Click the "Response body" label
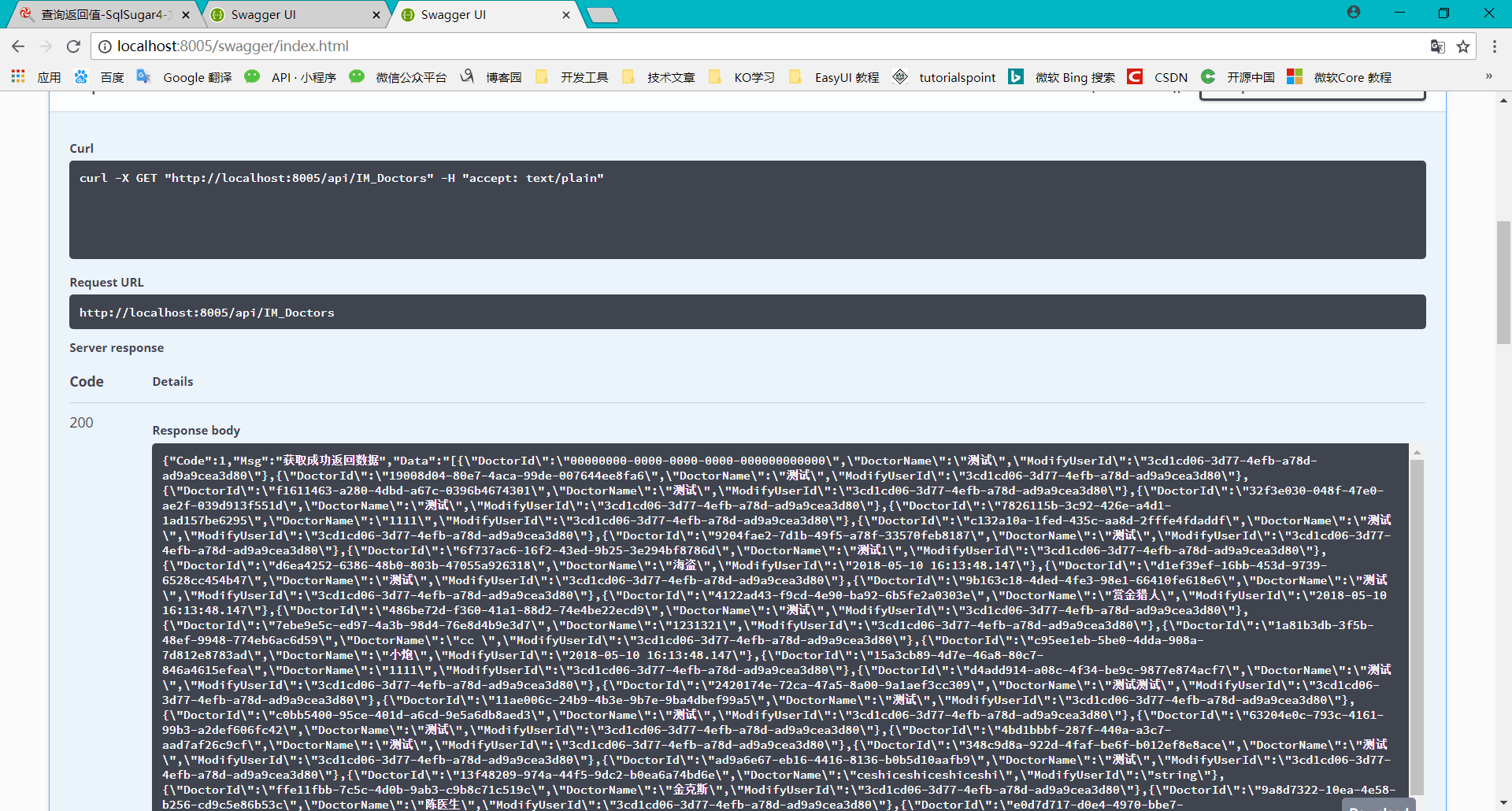The height and width of the screenshot is (811, 1512). pyautogui.click(x=196, y=430)
